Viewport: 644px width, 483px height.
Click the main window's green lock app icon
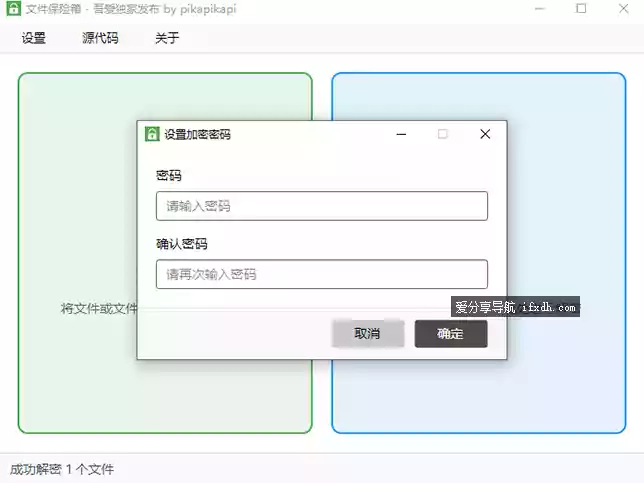[x=14, y=9]
